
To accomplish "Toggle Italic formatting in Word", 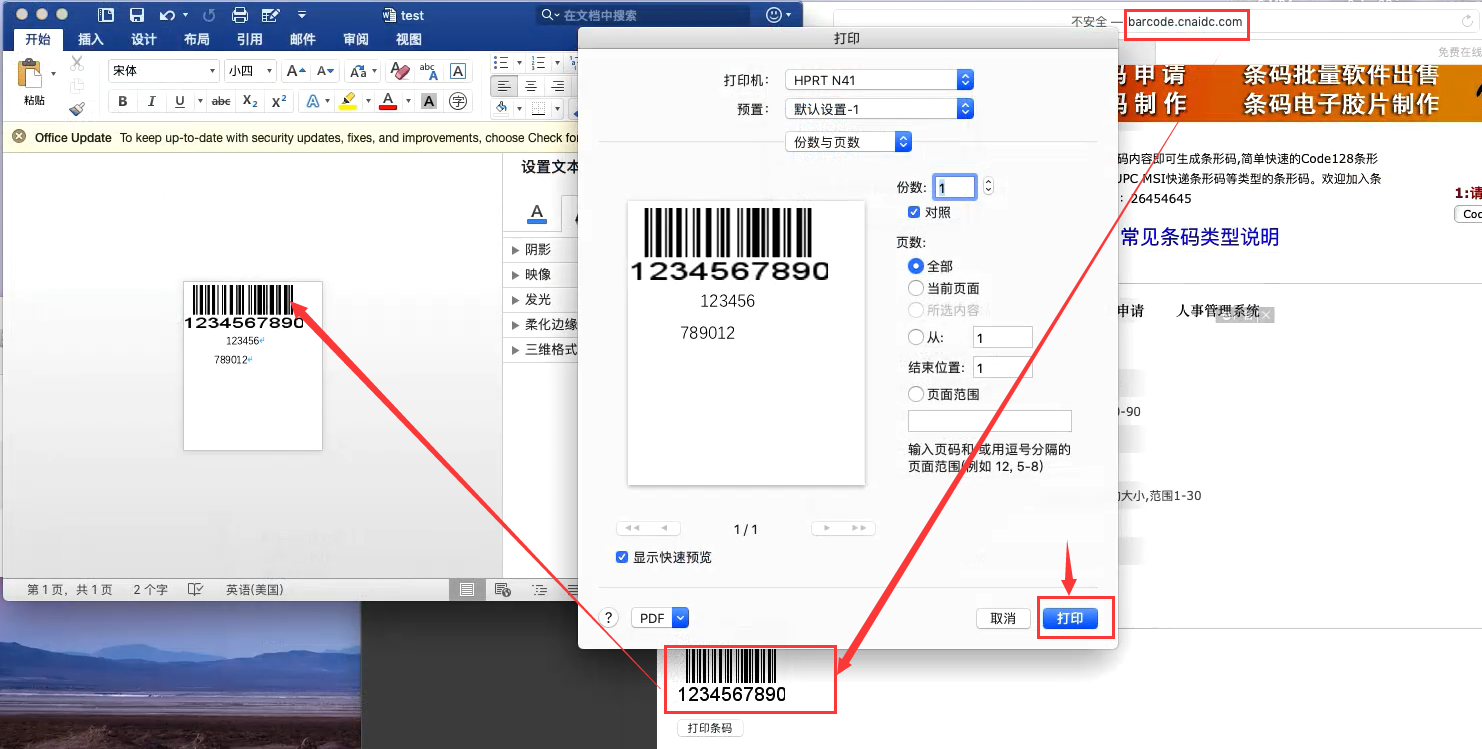I will (152, 101).
